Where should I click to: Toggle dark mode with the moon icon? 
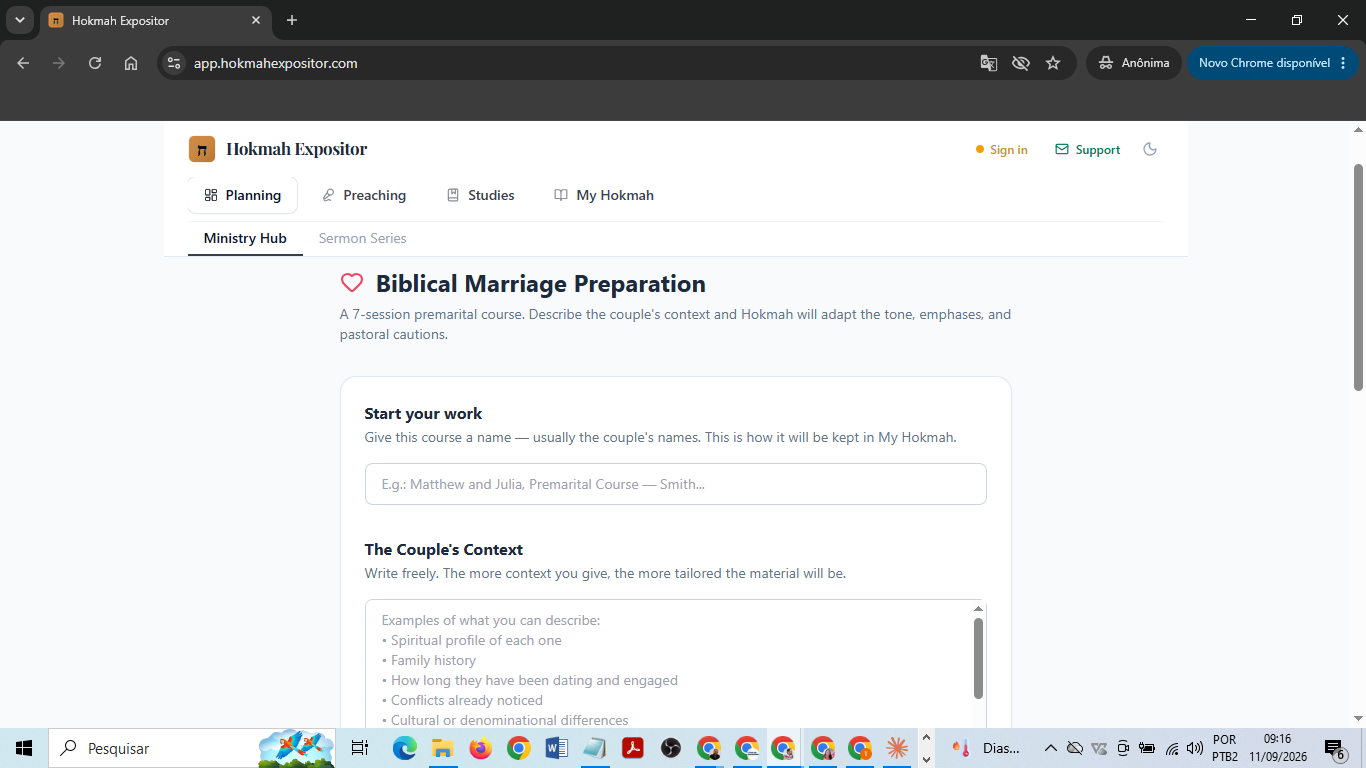1150,149
